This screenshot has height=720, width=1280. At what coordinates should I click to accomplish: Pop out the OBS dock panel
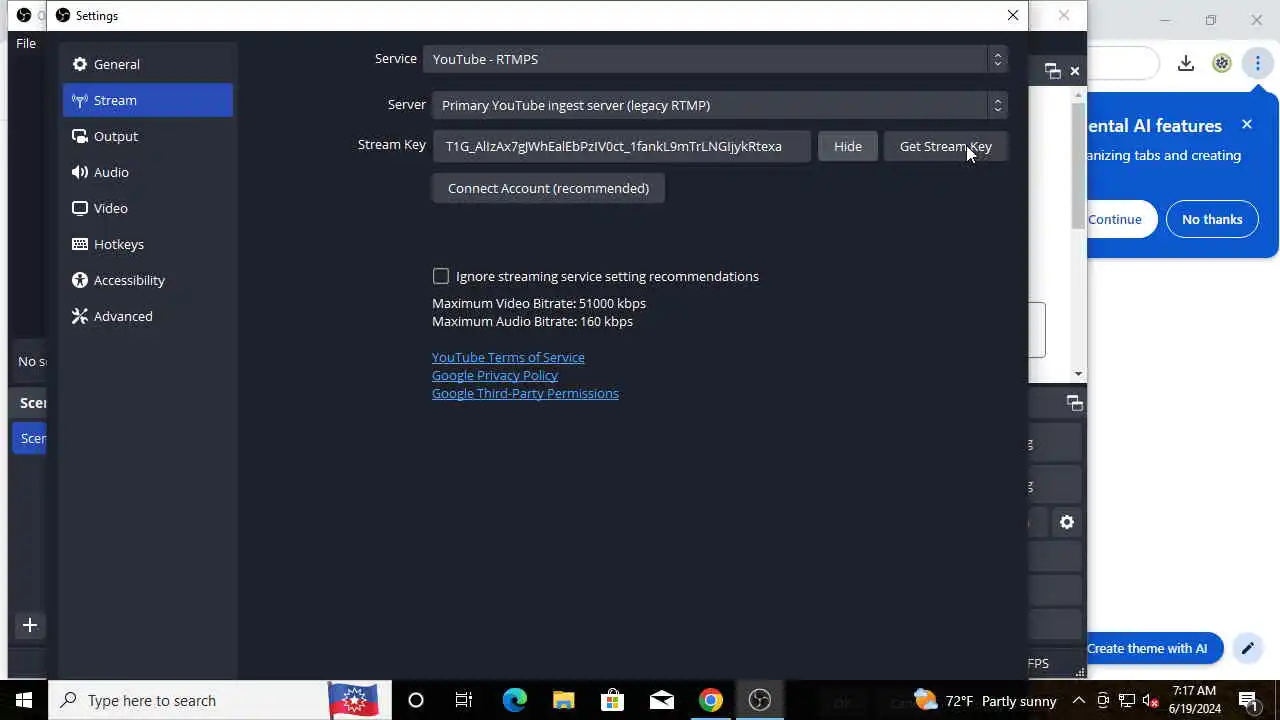tap(1052, 71)
